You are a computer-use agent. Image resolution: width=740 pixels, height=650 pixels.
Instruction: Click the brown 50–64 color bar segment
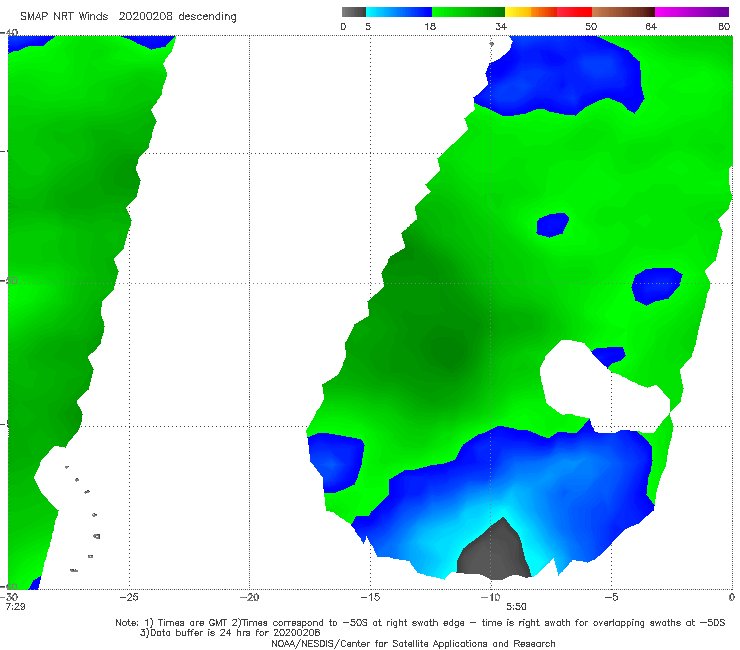pyautogui.click(x=623, y=12)
